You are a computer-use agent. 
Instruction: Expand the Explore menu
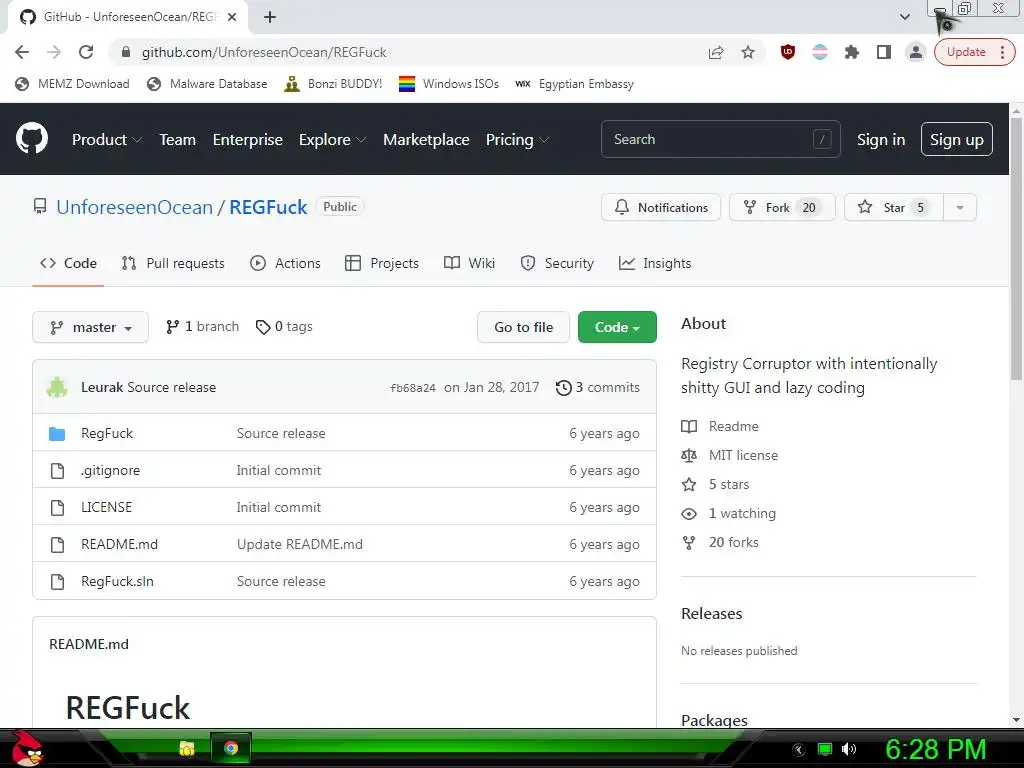pos(332,140)
